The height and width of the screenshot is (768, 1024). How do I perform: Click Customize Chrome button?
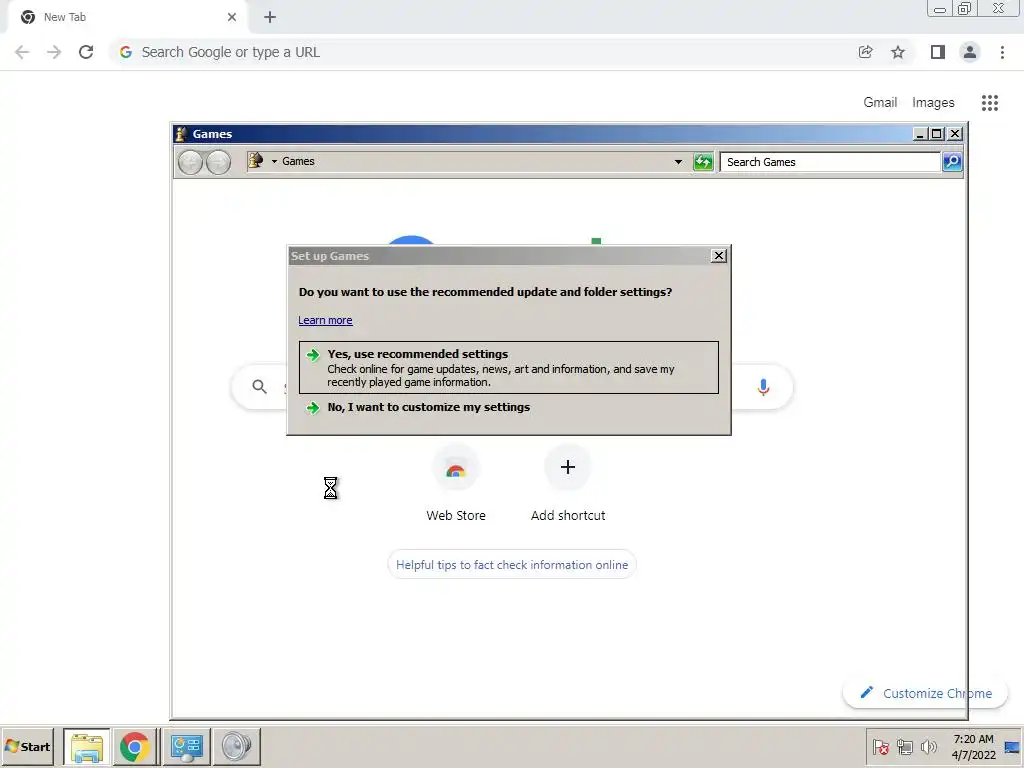pos(925,693)
